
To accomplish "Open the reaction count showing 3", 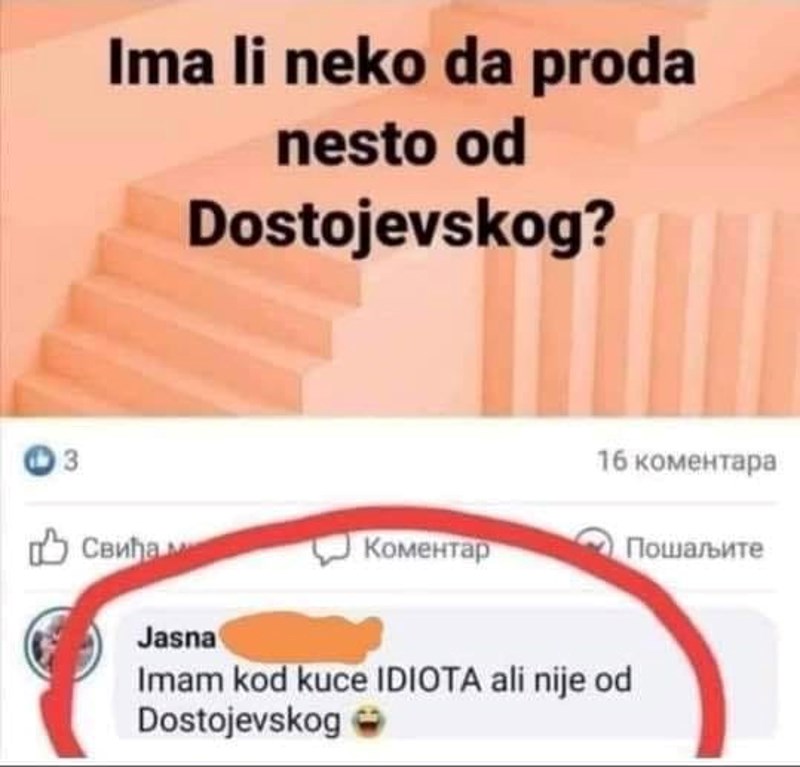I will click(x=71, y=462).
